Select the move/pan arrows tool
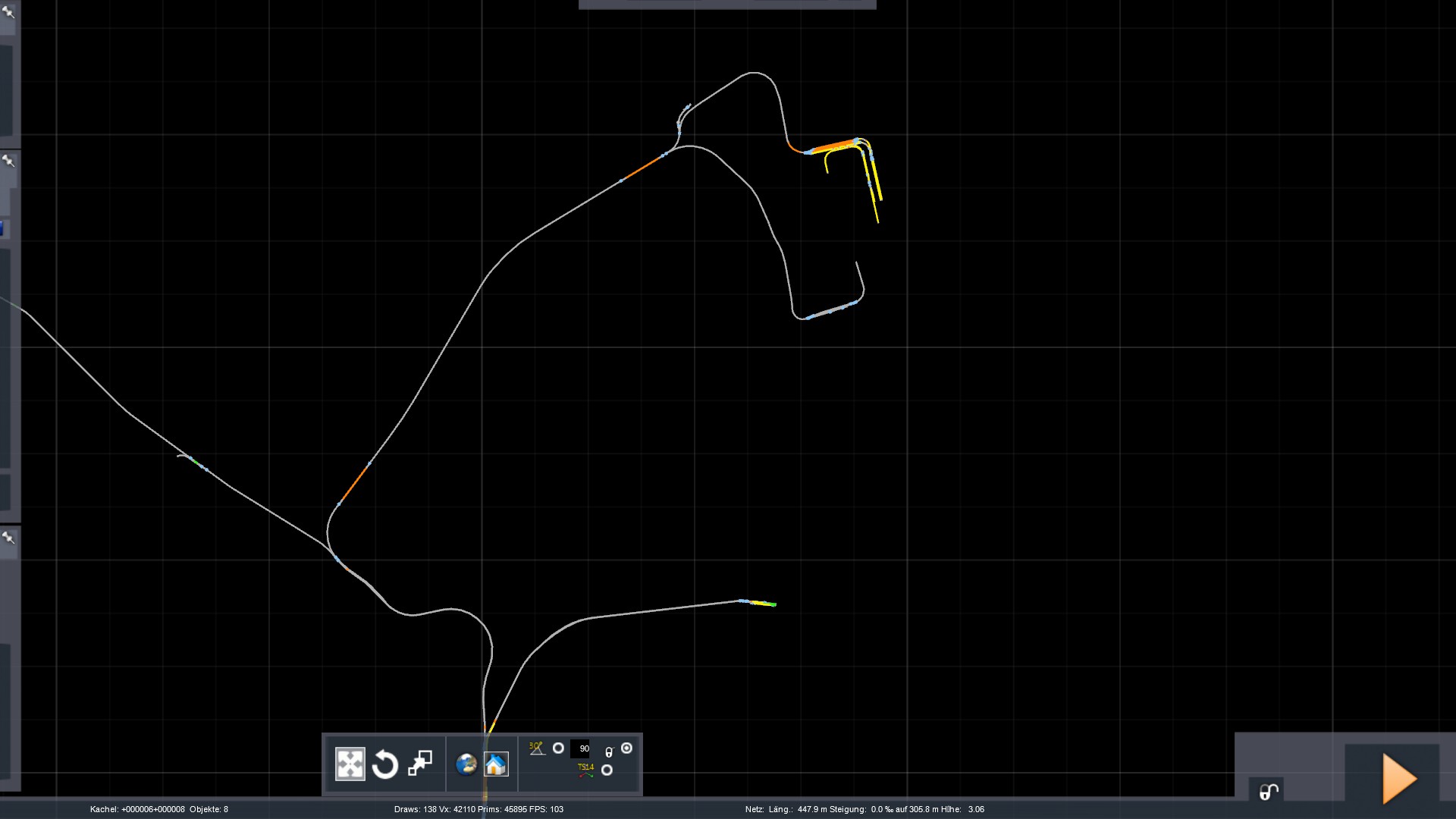 (x=350, y=764)
